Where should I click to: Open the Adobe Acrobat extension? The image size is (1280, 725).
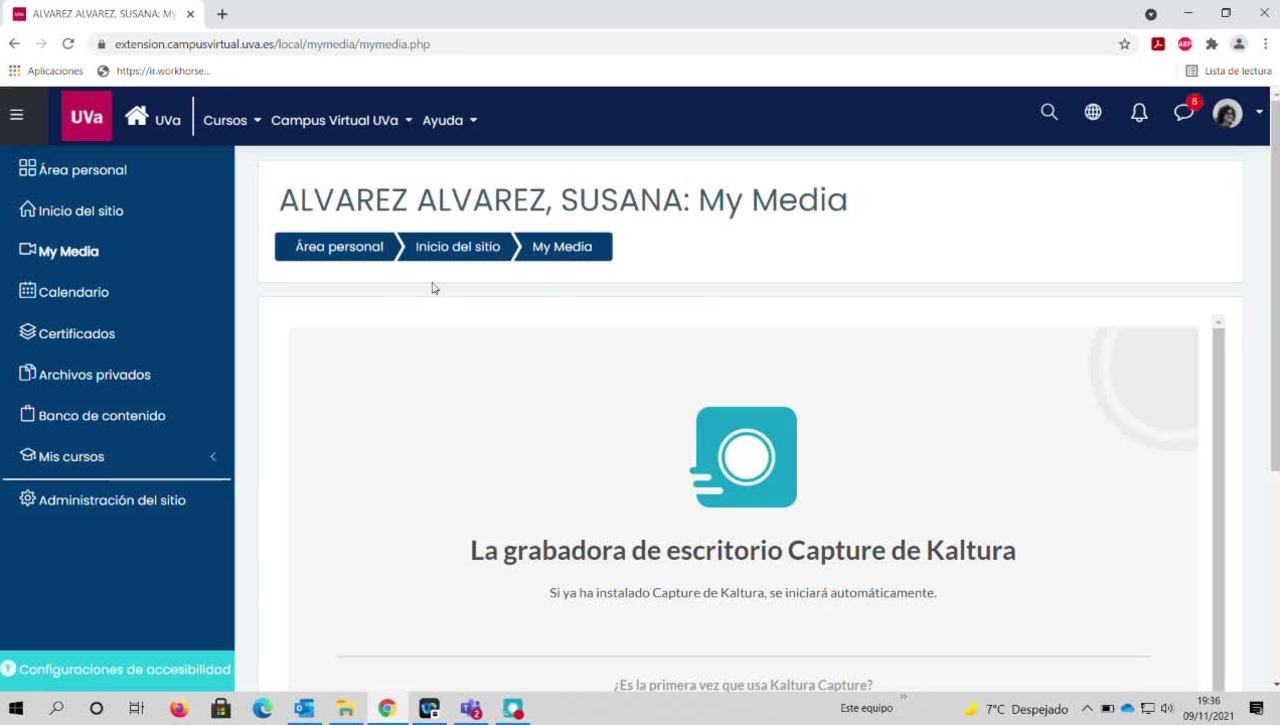[1158, 44]
